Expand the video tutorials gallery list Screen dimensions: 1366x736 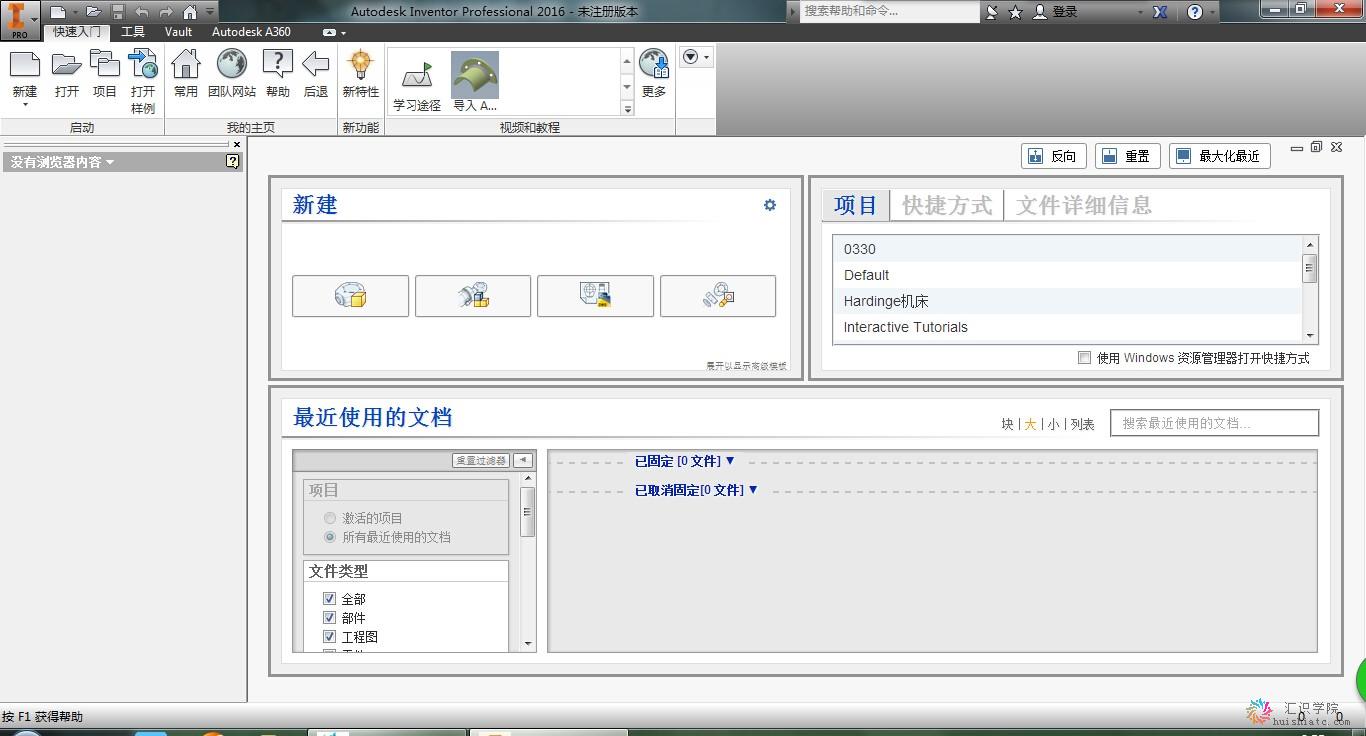coord(628,108)
